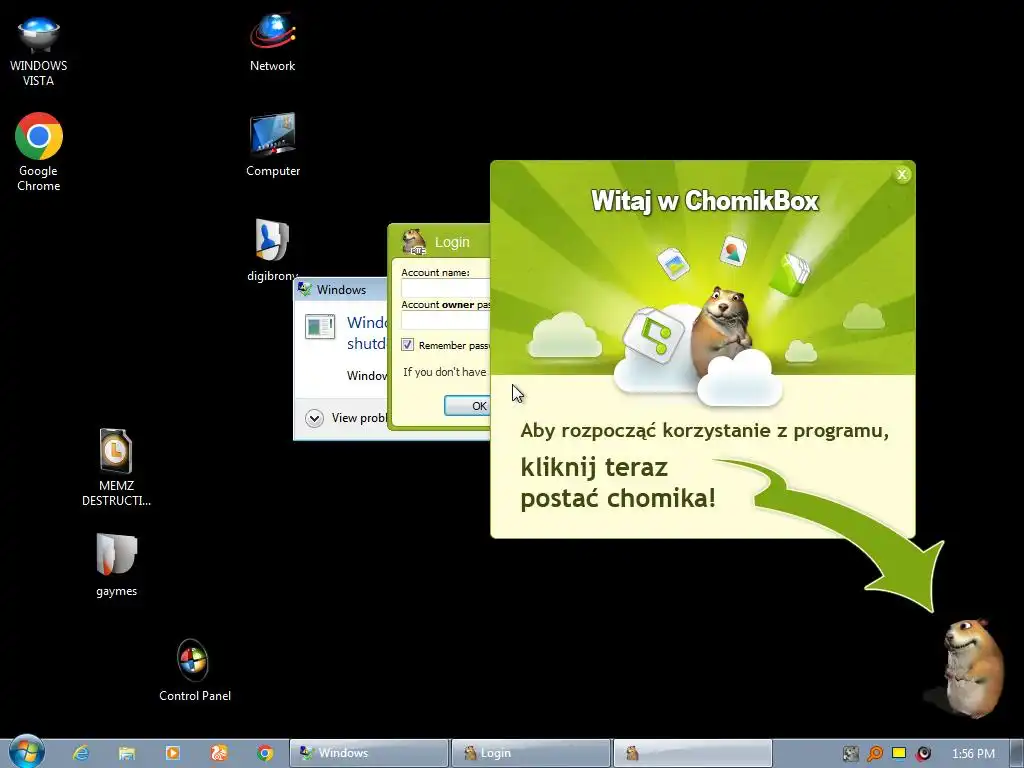
Task: Click the "Aby rozpocząć korzystanie z programu," text
Action: [705, 431]
